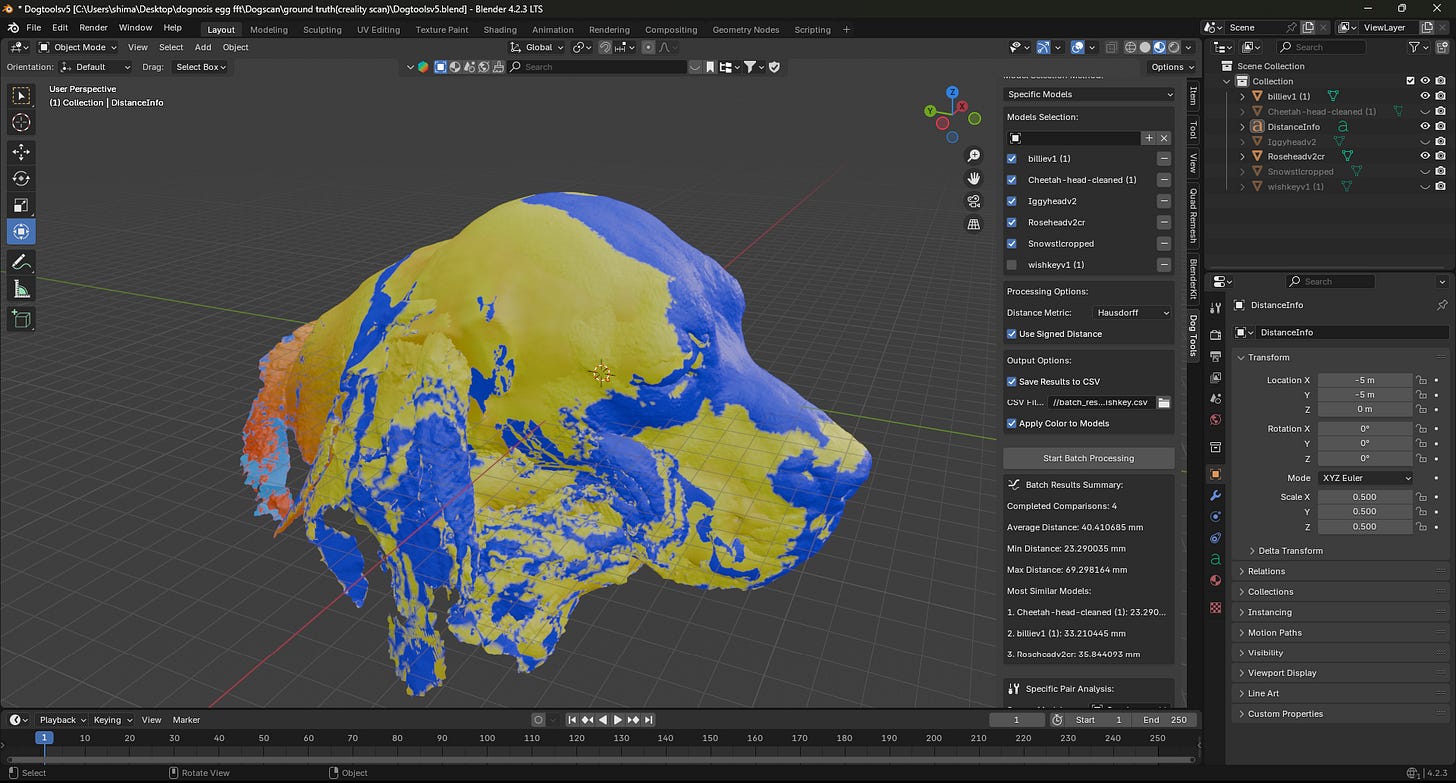Image resolution: width=1456 pixels, height=783 pixels.
Task: Select the Measure ruler tool
Action: point(21,290)
